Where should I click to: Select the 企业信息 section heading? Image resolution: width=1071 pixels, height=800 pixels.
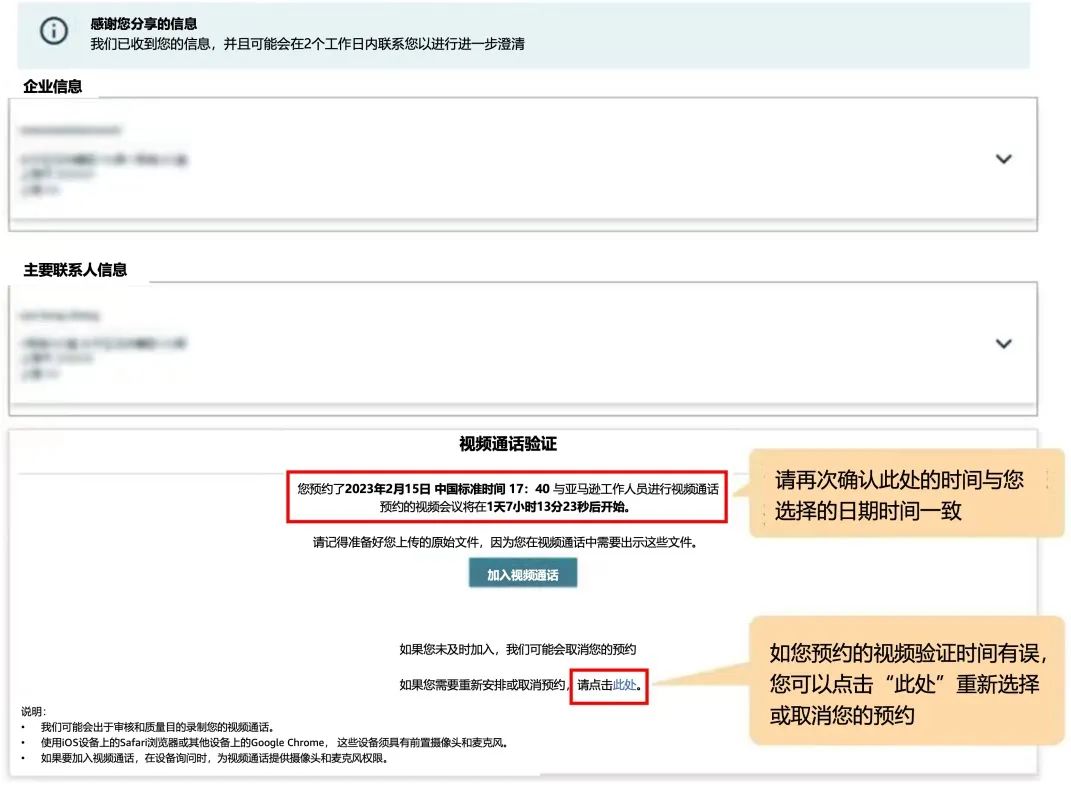pyautogui.click(x=53, y=87)
